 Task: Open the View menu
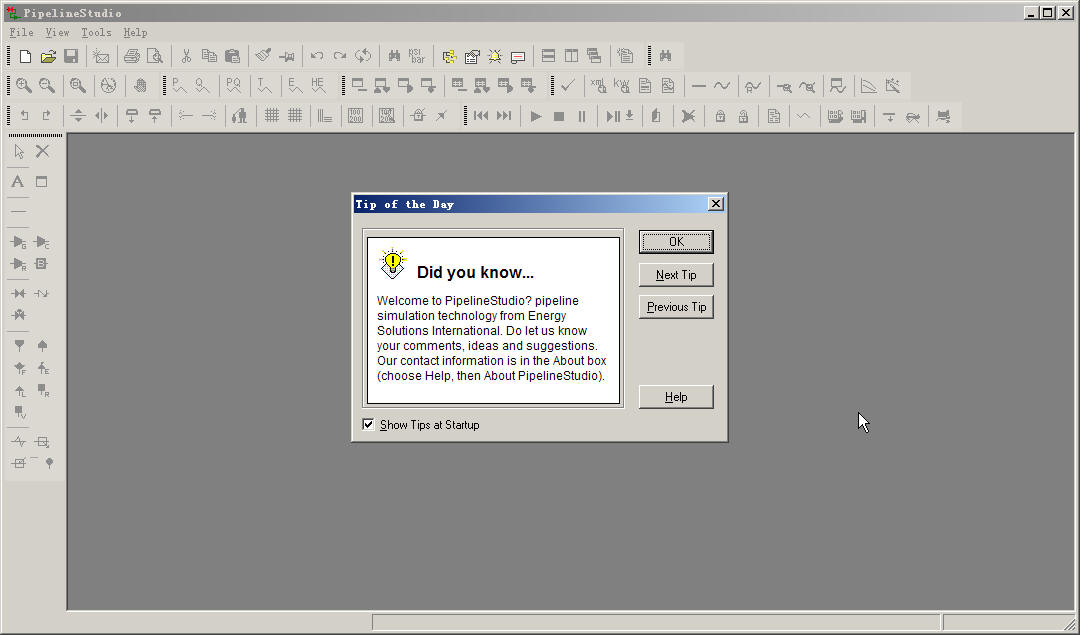[57, 32]
